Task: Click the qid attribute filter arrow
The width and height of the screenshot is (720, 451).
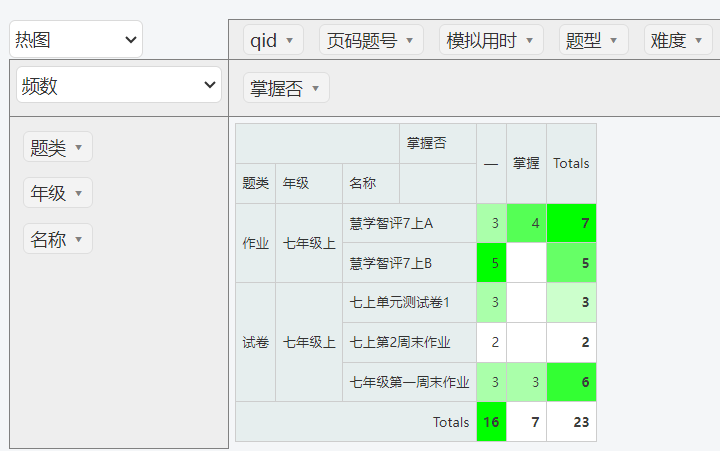Action: tap(289, 41)
